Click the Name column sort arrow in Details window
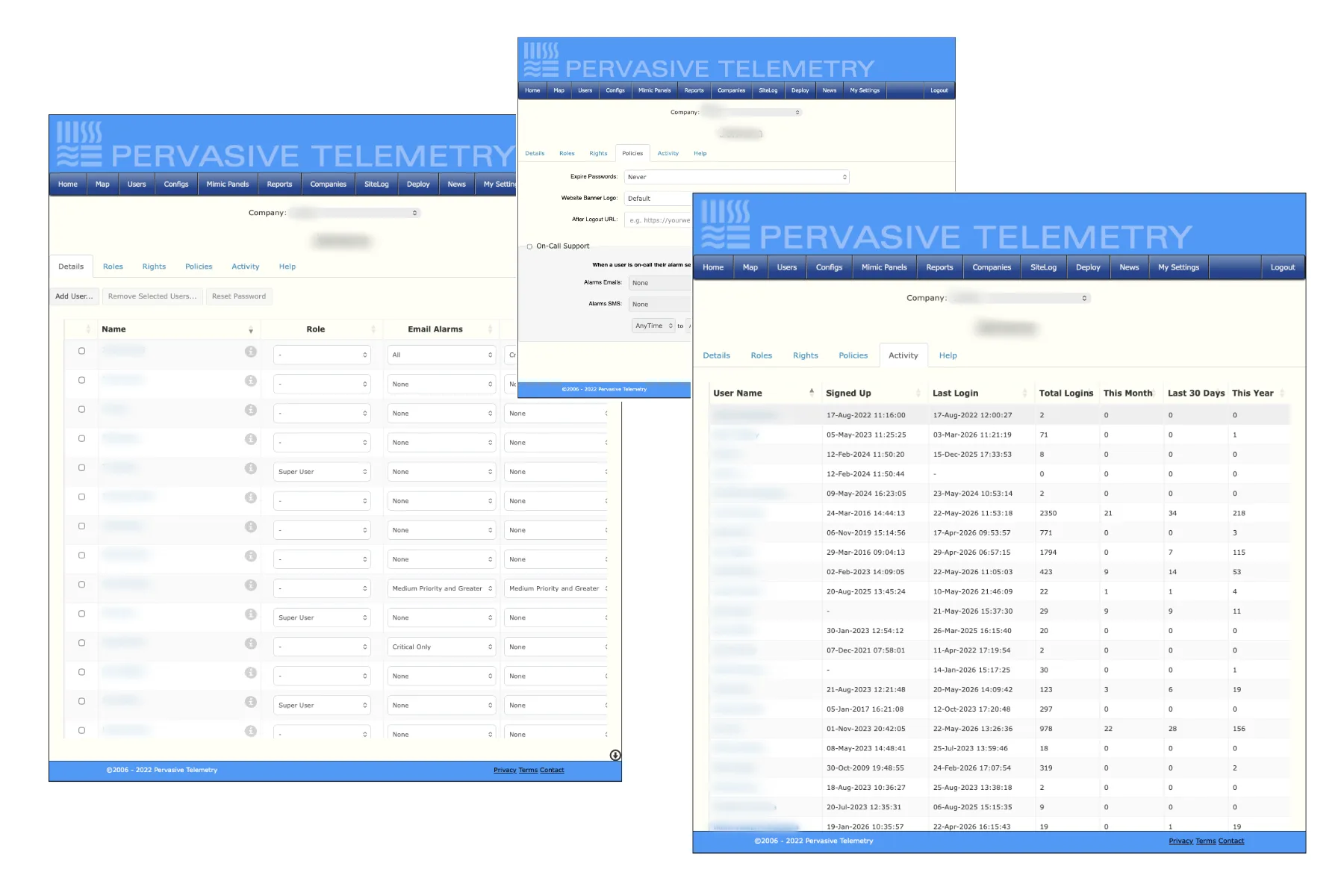 pos(251,330)
